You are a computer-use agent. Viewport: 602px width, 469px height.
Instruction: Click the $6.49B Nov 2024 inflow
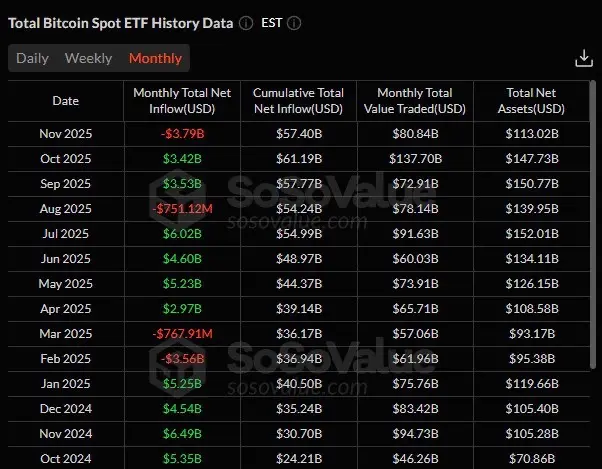184,432
